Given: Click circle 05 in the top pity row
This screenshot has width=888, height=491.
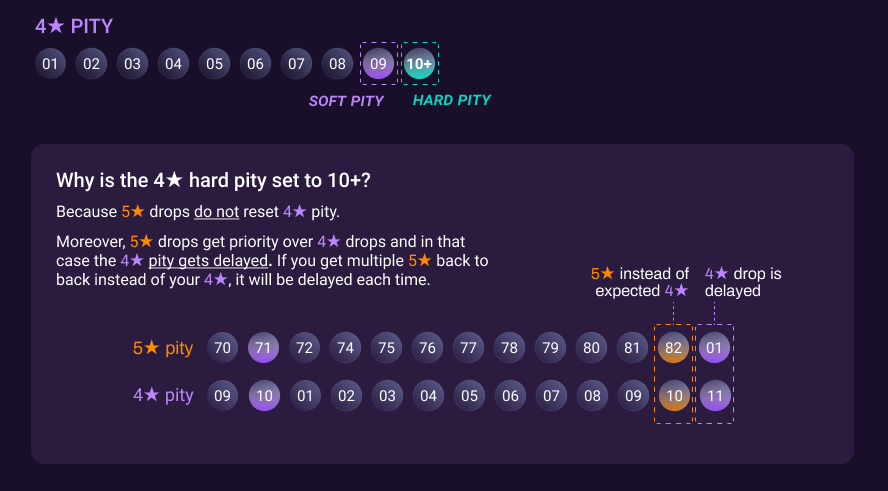Looking at the screenshot, I should click(x=214, y=64).
